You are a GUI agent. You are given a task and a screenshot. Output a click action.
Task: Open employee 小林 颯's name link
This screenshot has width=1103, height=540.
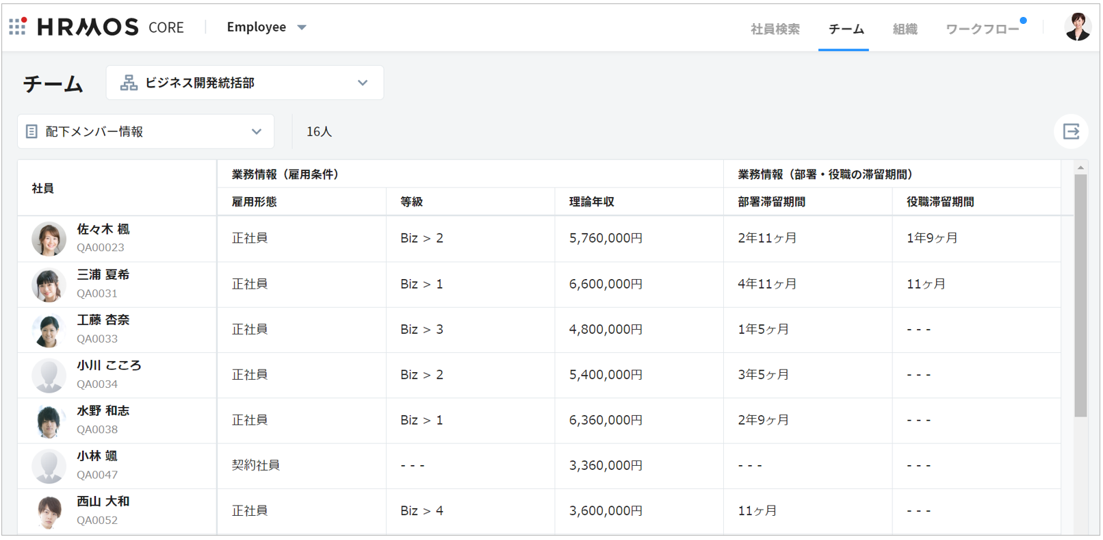click(x=97, y=456)
